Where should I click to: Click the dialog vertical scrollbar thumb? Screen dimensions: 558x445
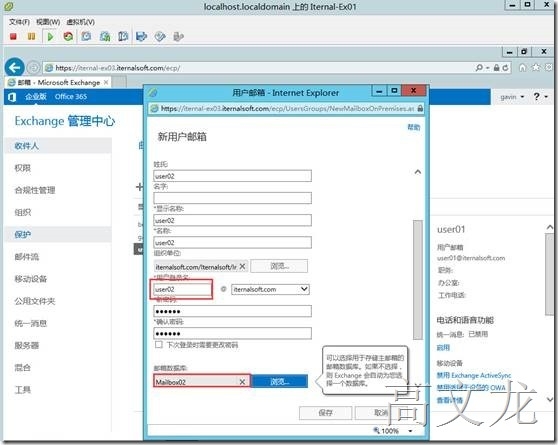coord(417,280)
